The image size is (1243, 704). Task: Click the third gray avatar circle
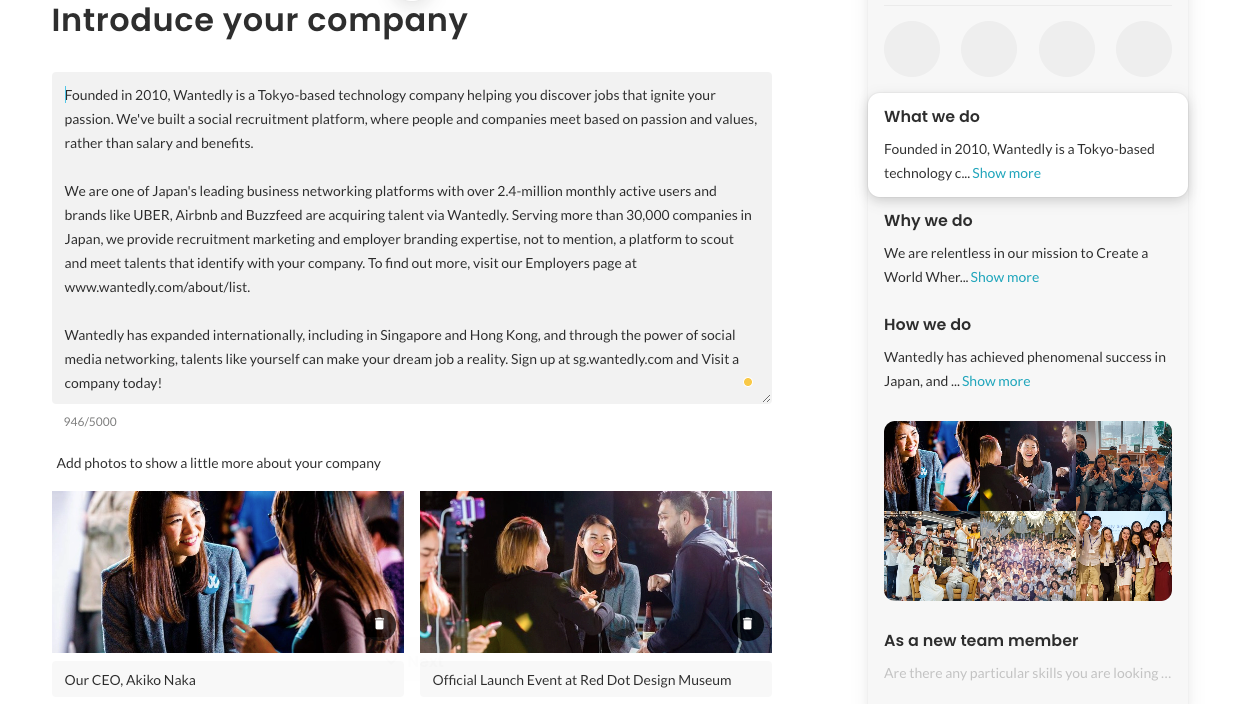pyautogui.click(x=1067, y=49)
